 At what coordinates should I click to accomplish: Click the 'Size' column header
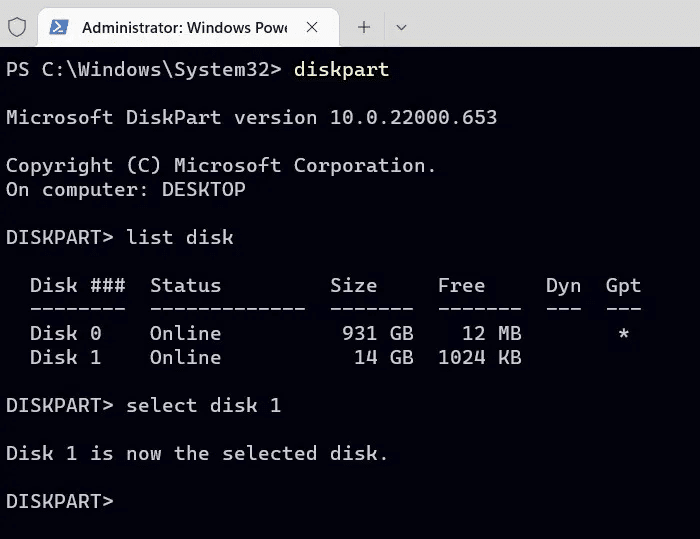click(353, 285)
